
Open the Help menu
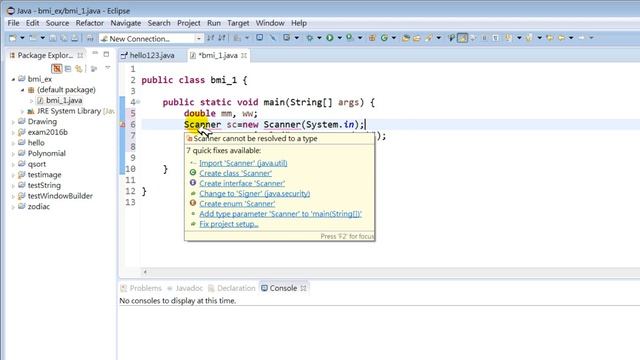tap(299, 23)
